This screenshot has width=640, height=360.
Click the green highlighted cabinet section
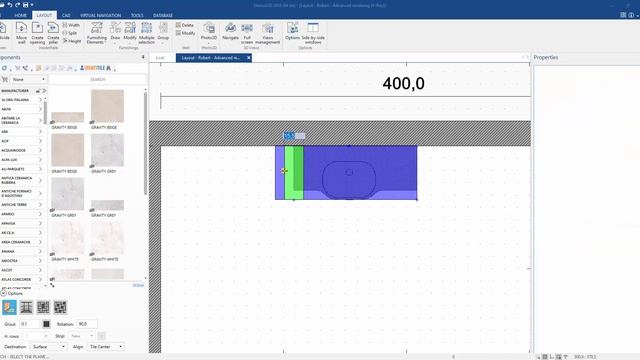point(294,173)
